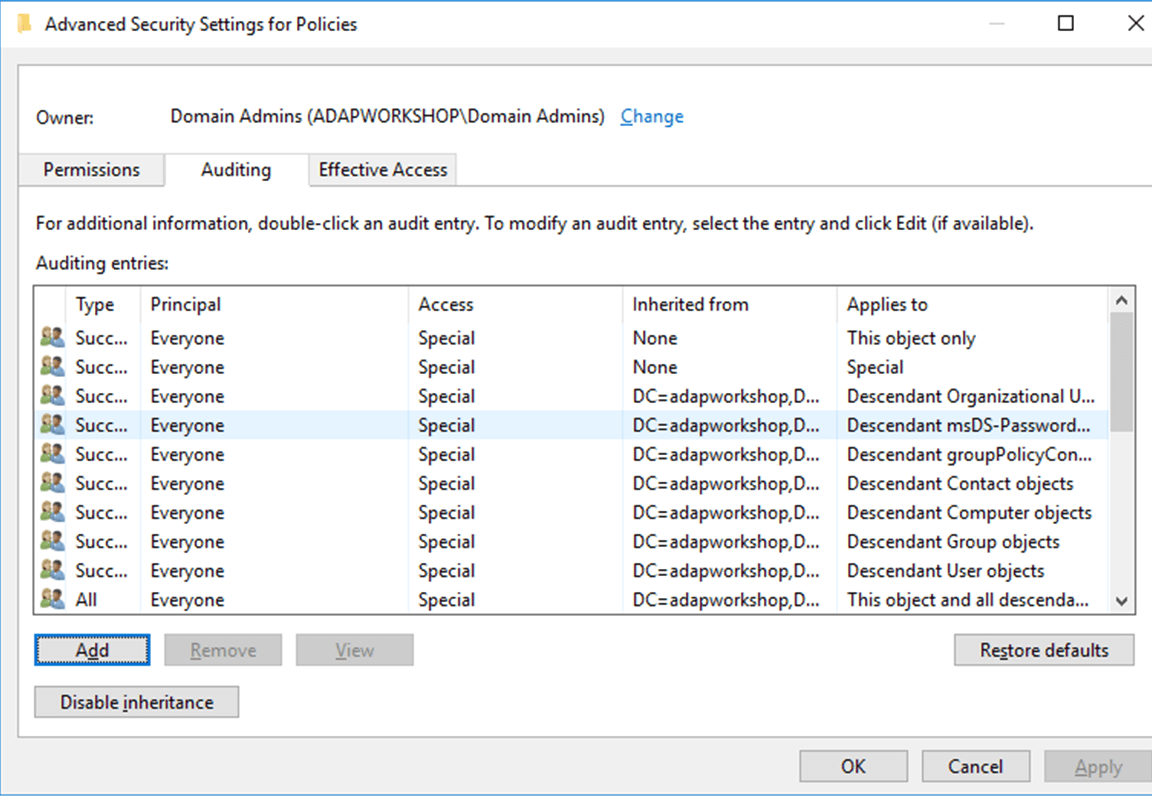Screen dimensions: 1152x796
Task: Click the user icon of the 'Descendant Contact objects' entry
Action: coord(52,483)
